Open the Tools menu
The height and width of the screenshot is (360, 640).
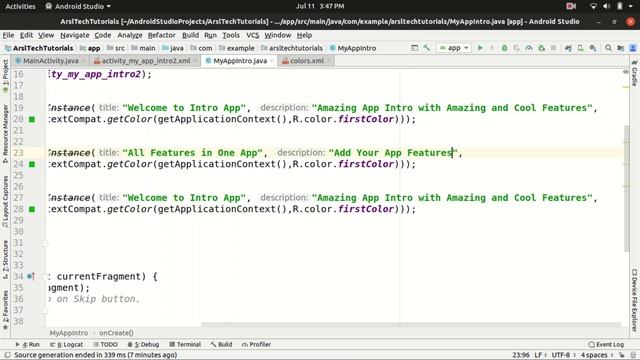(x=231, y=35)
